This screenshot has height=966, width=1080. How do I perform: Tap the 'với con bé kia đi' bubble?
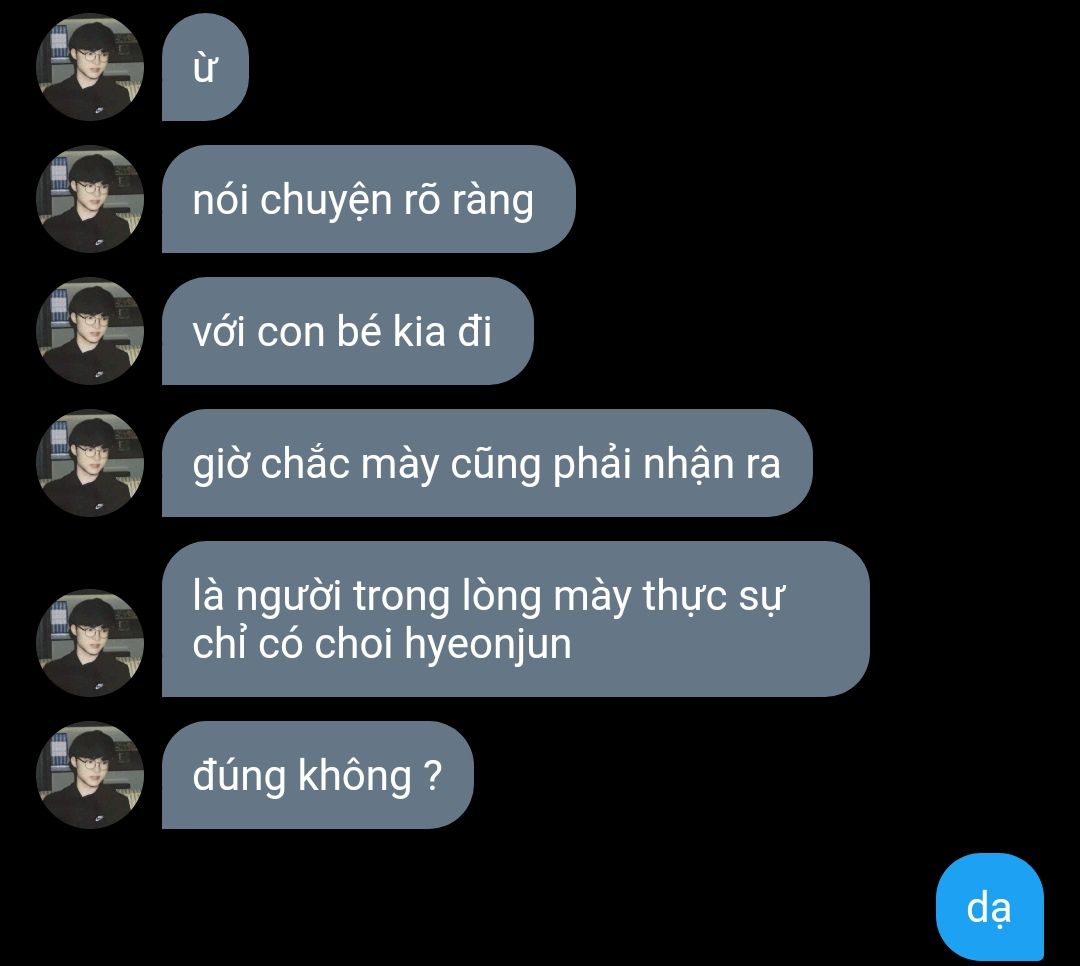[x=348, y=331]
